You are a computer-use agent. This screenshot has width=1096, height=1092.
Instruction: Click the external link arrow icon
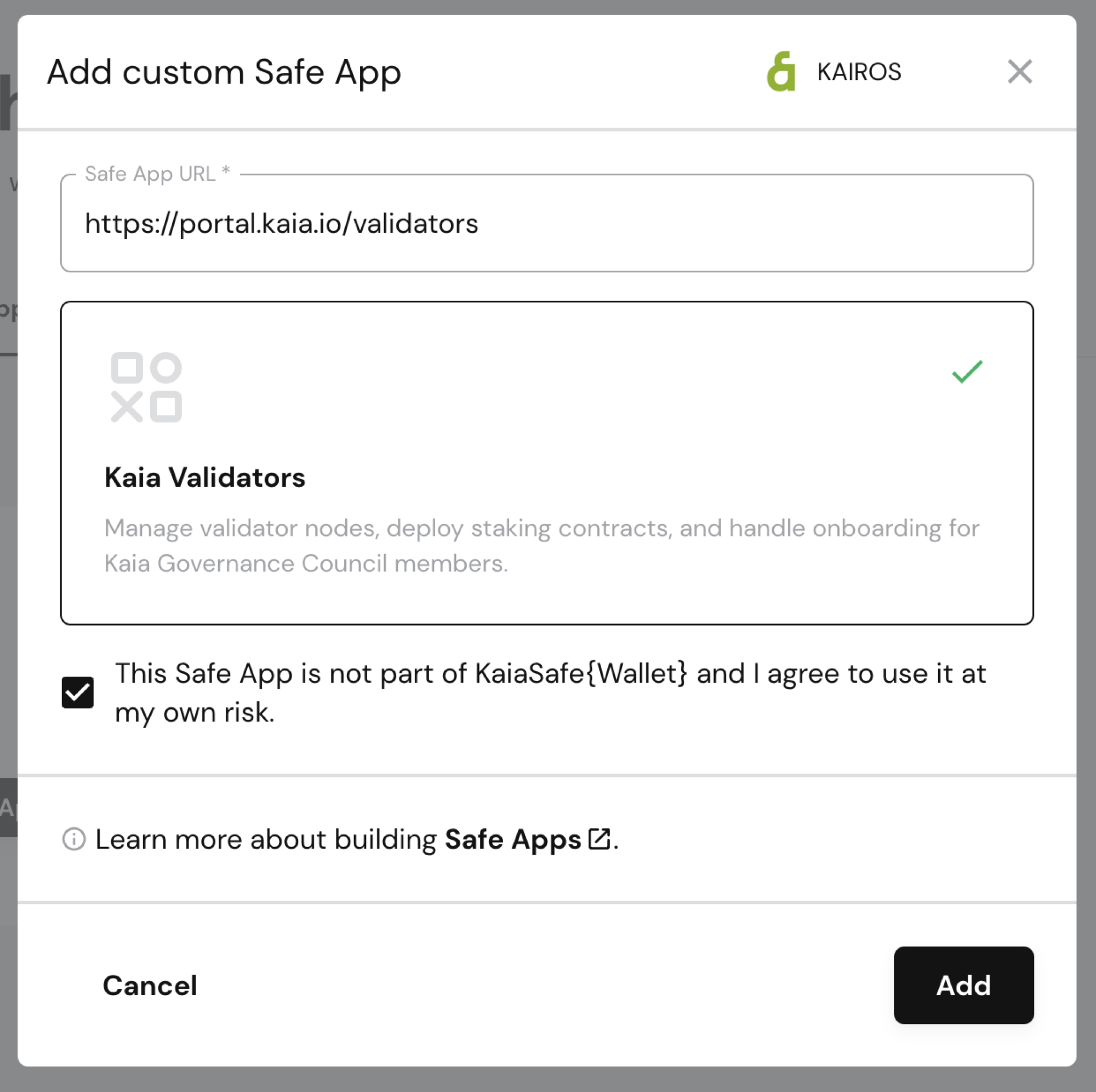(599, 838)
